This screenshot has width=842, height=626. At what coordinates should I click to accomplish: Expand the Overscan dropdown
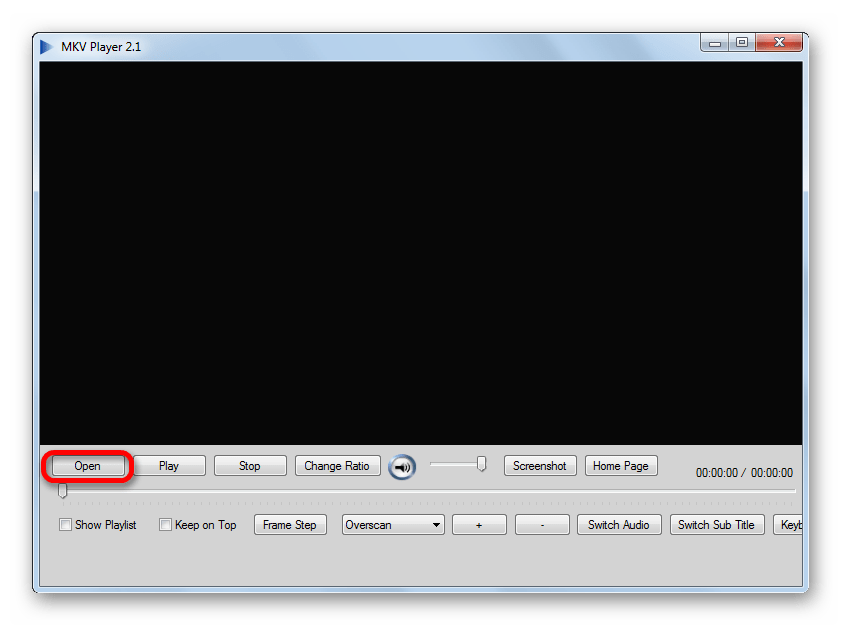393,525
